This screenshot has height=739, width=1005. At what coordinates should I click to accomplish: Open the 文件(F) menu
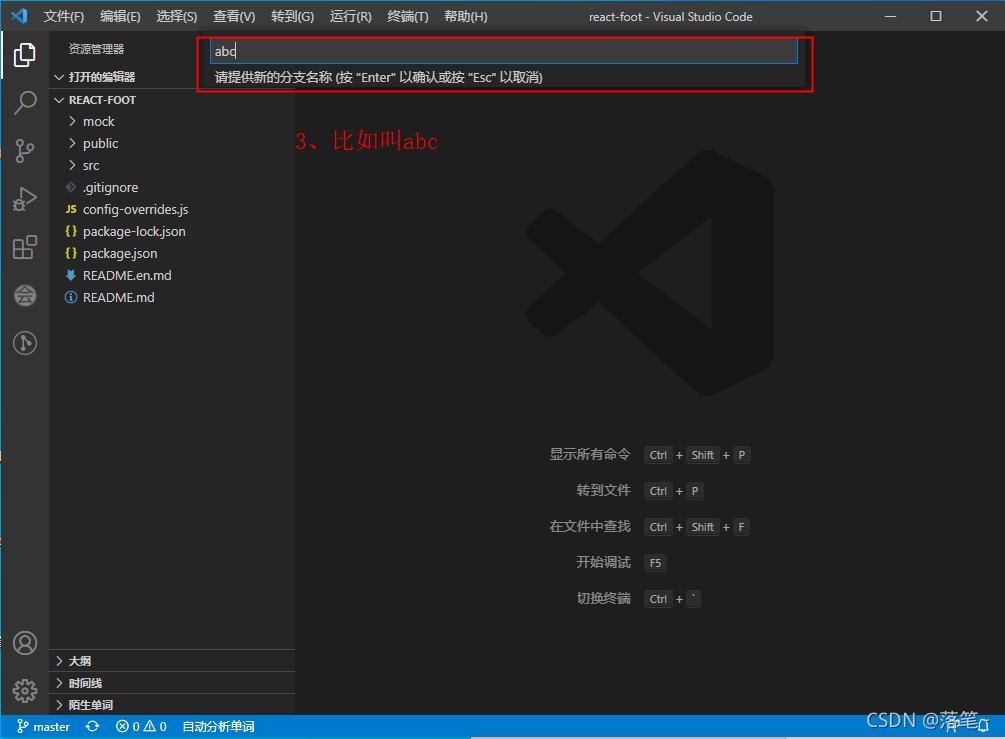pos(63,17)
